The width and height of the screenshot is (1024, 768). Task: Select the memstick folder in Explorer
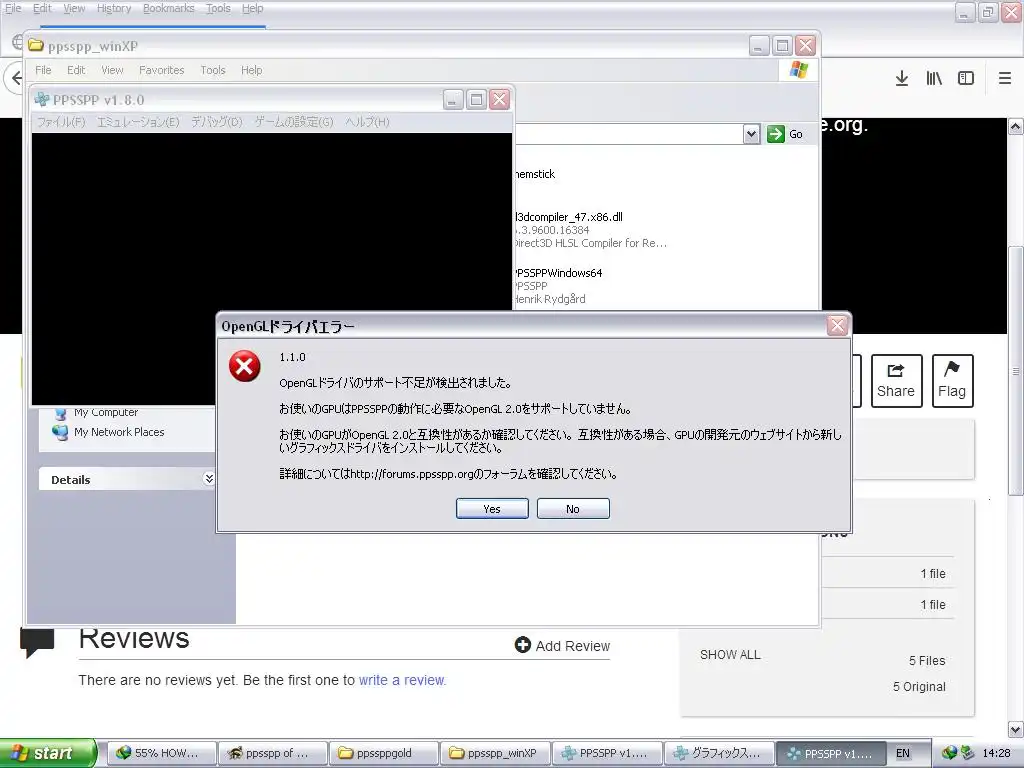coord(535,174)
